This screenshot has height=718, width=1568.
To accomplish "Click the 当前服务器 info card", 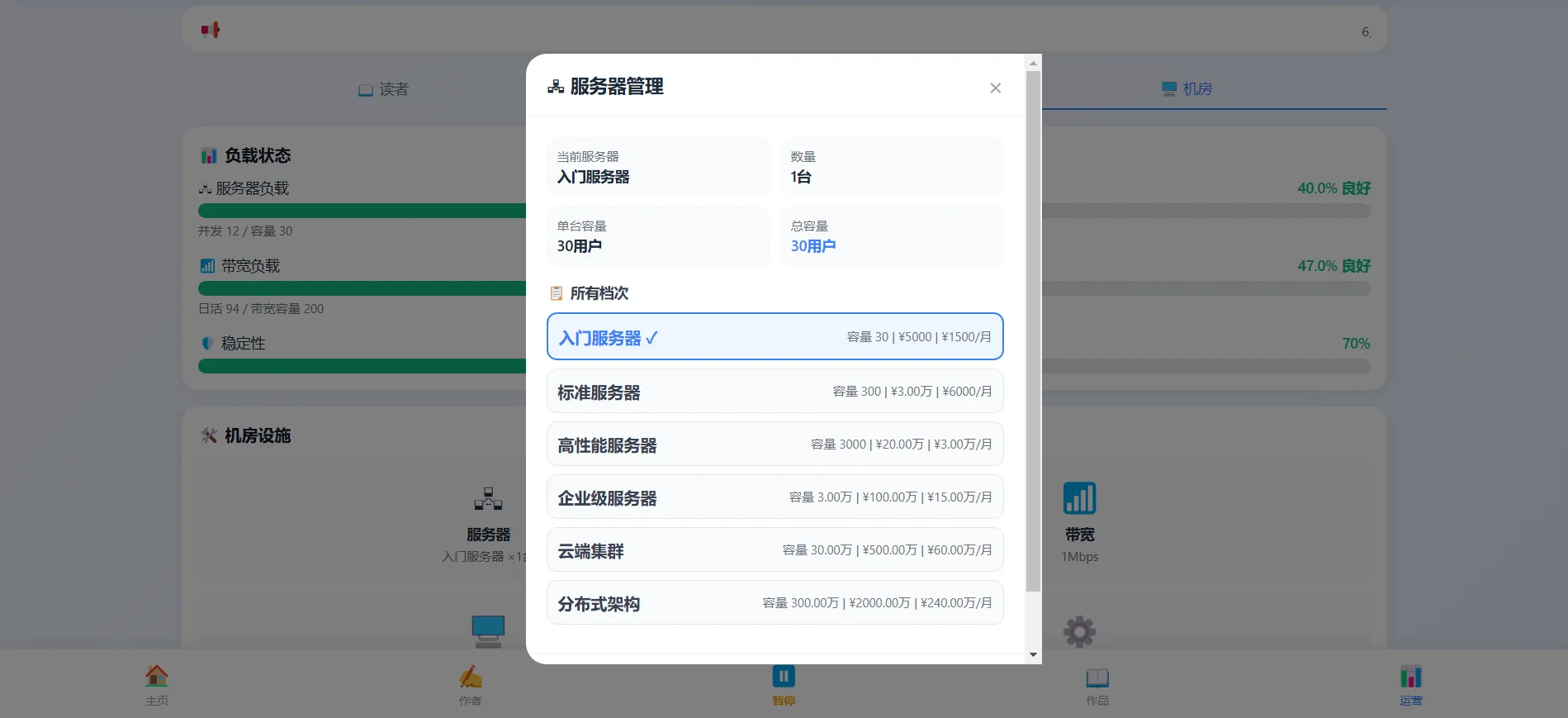I will tap(658, 167).
